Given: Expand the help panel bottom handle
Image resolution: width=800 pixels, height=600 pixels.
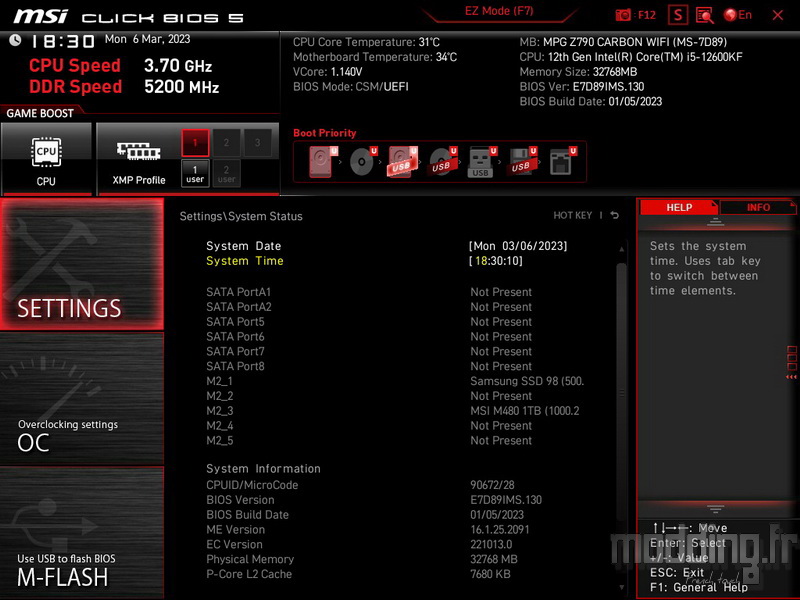Looking at the screenshot, I should coord(715,509).
